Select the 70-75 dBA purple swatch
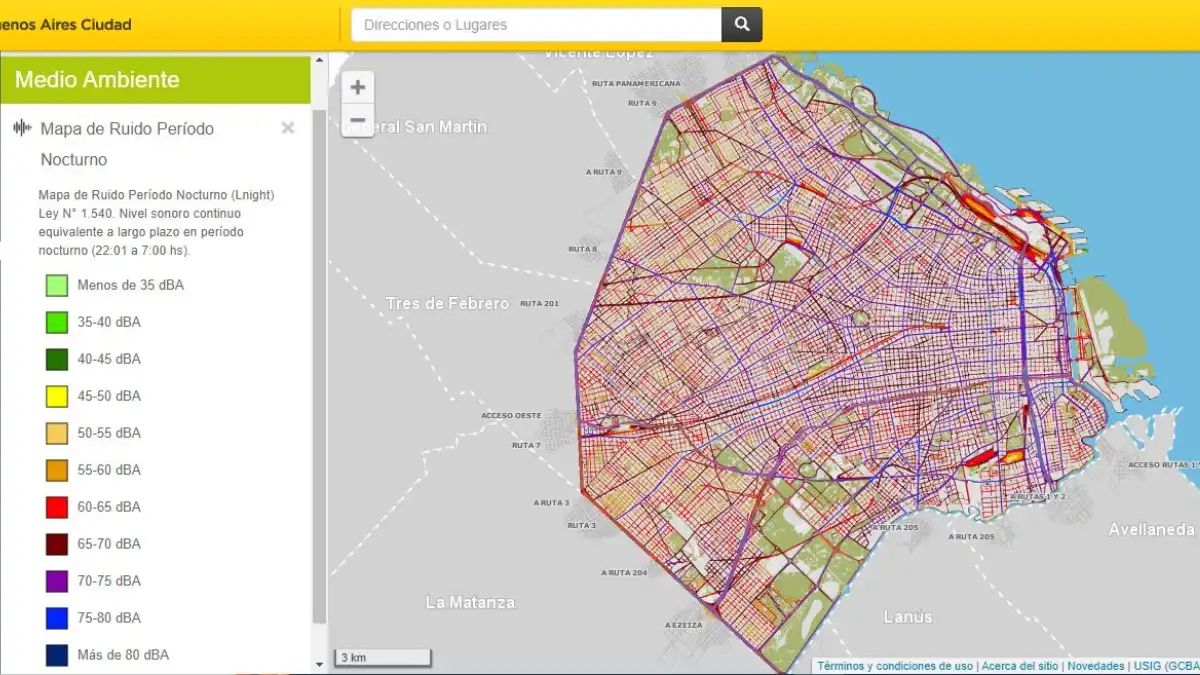1200x675 pixels. (x=57, y=581)
